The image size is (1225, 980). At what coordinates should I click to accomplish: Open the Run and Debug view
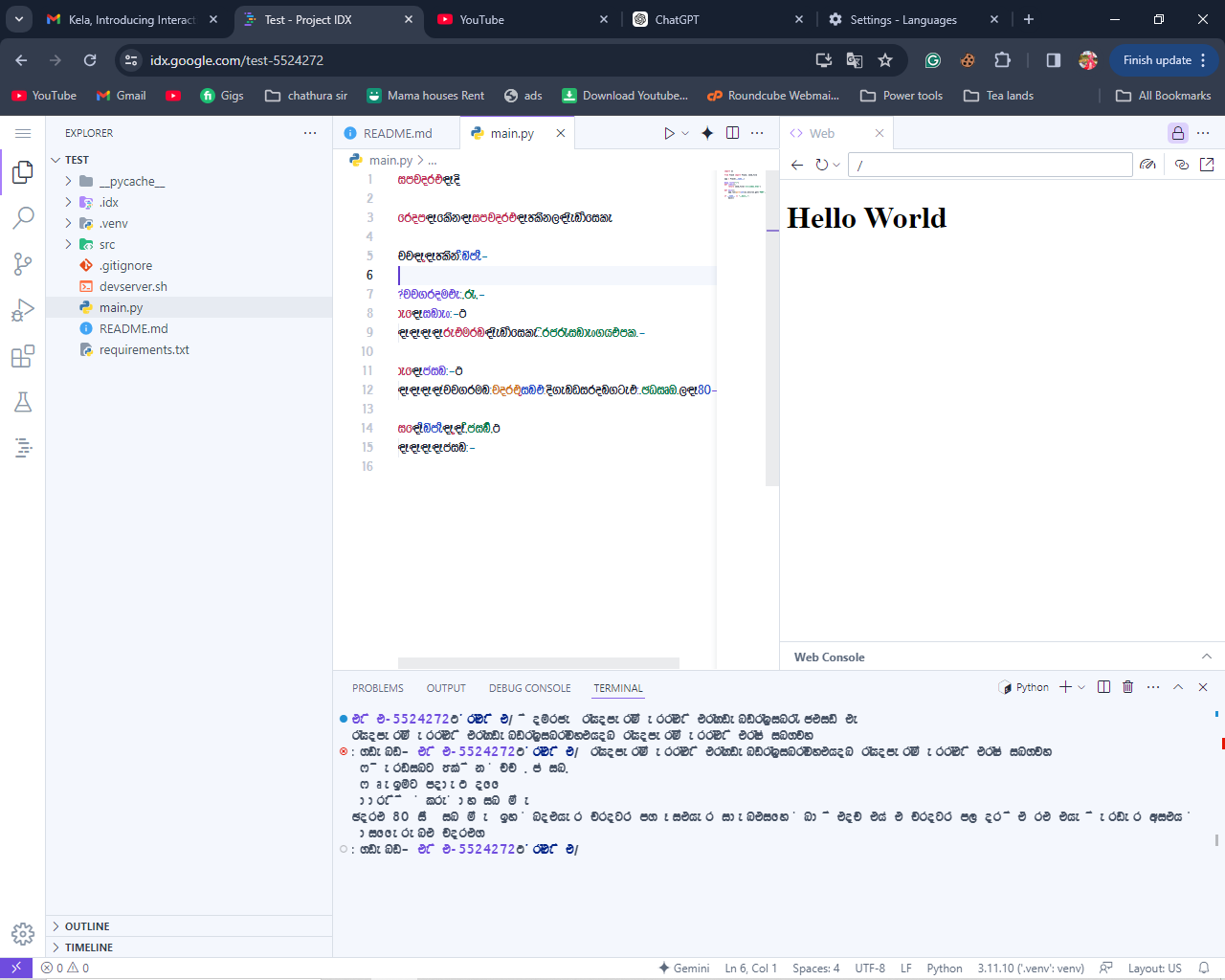23,310
